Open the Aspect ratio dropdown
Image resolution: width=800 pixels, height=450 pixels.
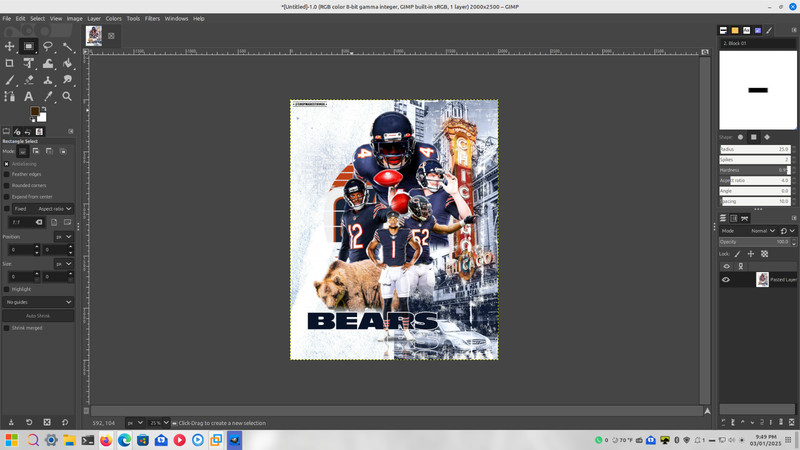(55, 209)
